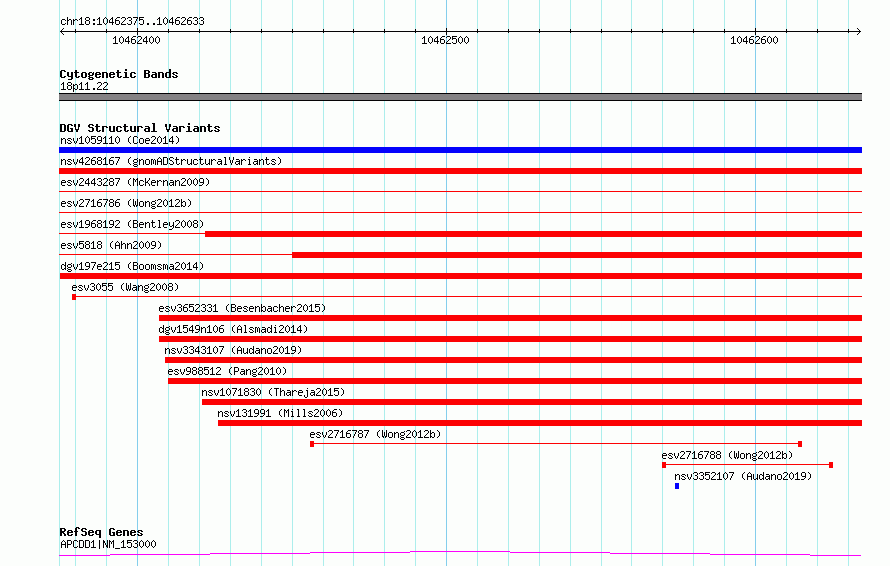Click the magenta APCDD1 gene line
The height and width of the screenshot is (566, 890).
point(460,553)
